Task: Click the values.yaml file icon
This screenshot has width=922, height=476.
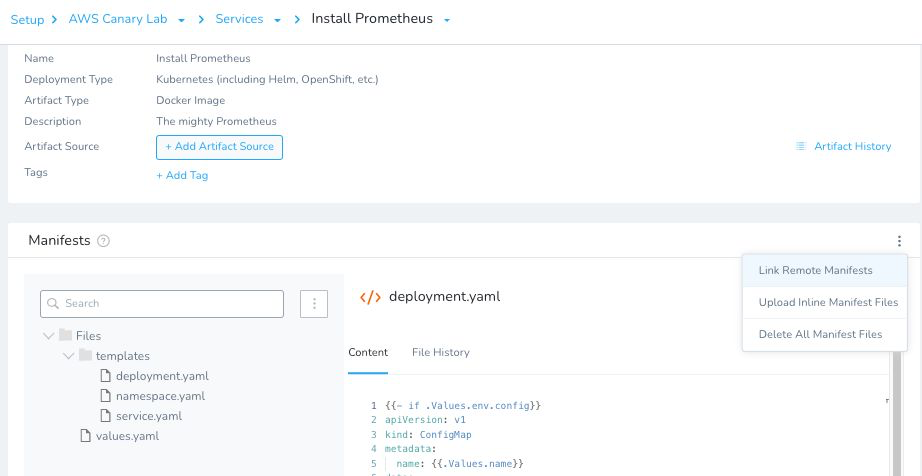Action: (x=85, y=435)
